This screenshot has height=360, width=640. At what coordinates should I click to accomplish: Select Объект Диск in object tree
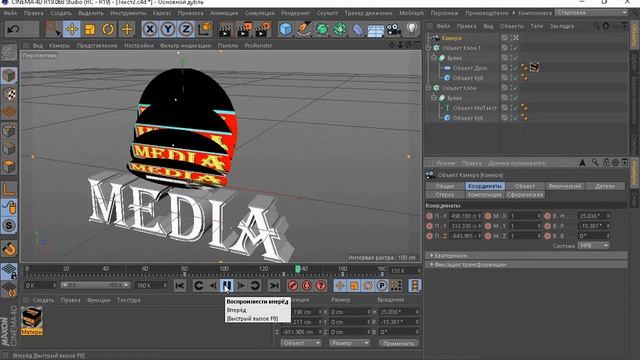[470, 68]
